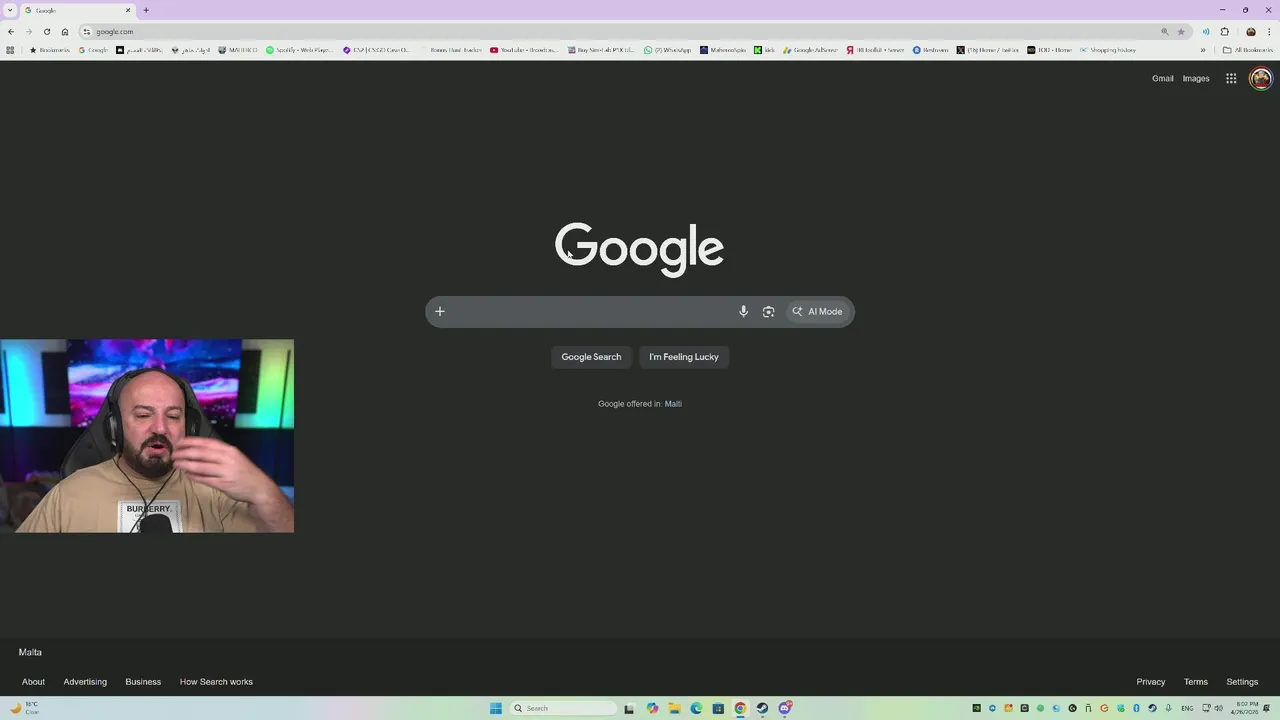Open Microsoft Store from the taskbar

point(718,708)
